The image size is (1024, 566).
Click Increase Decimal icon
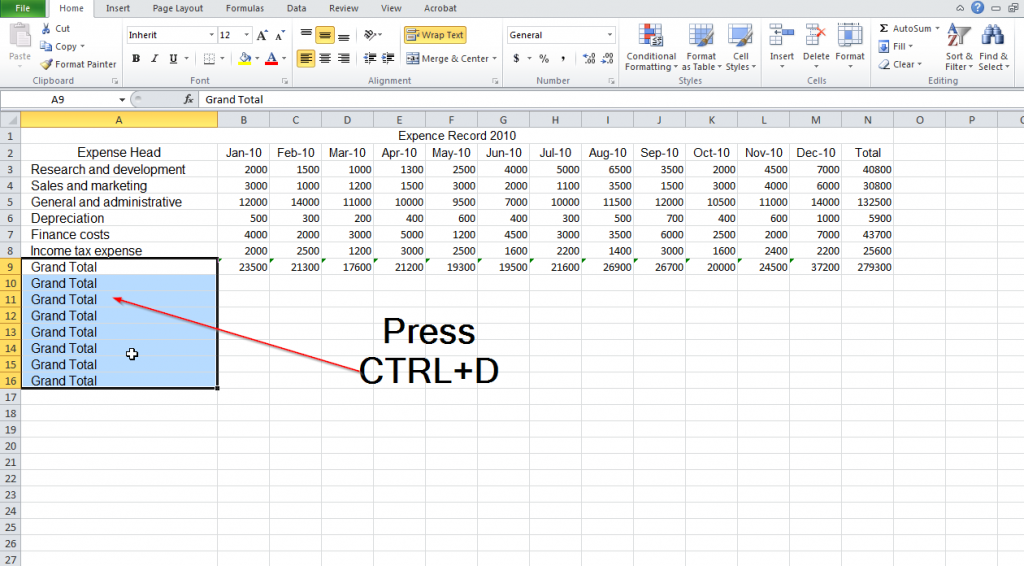[x=589, y=59]
